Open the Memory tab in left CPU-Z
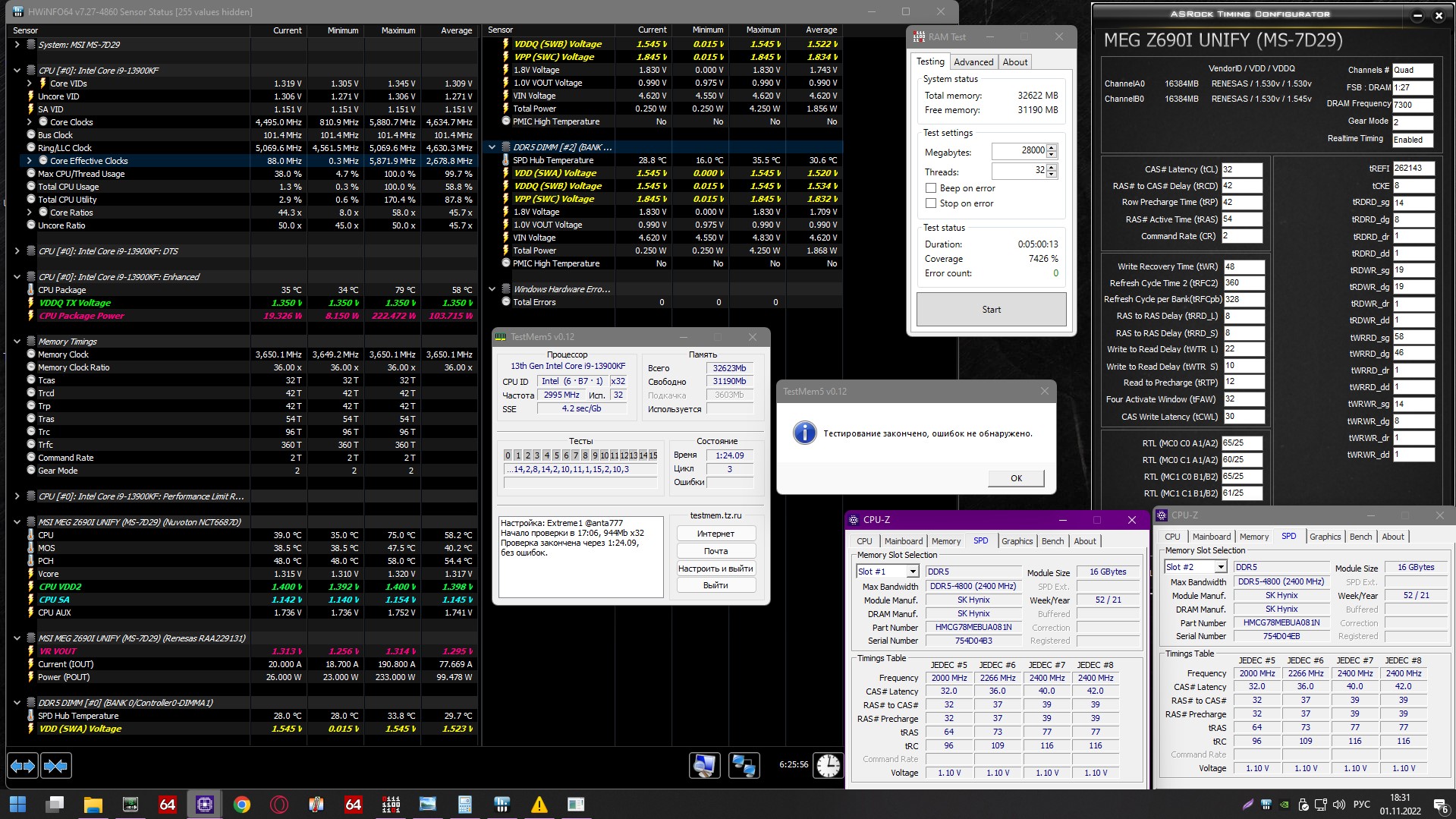 point(946,541)
